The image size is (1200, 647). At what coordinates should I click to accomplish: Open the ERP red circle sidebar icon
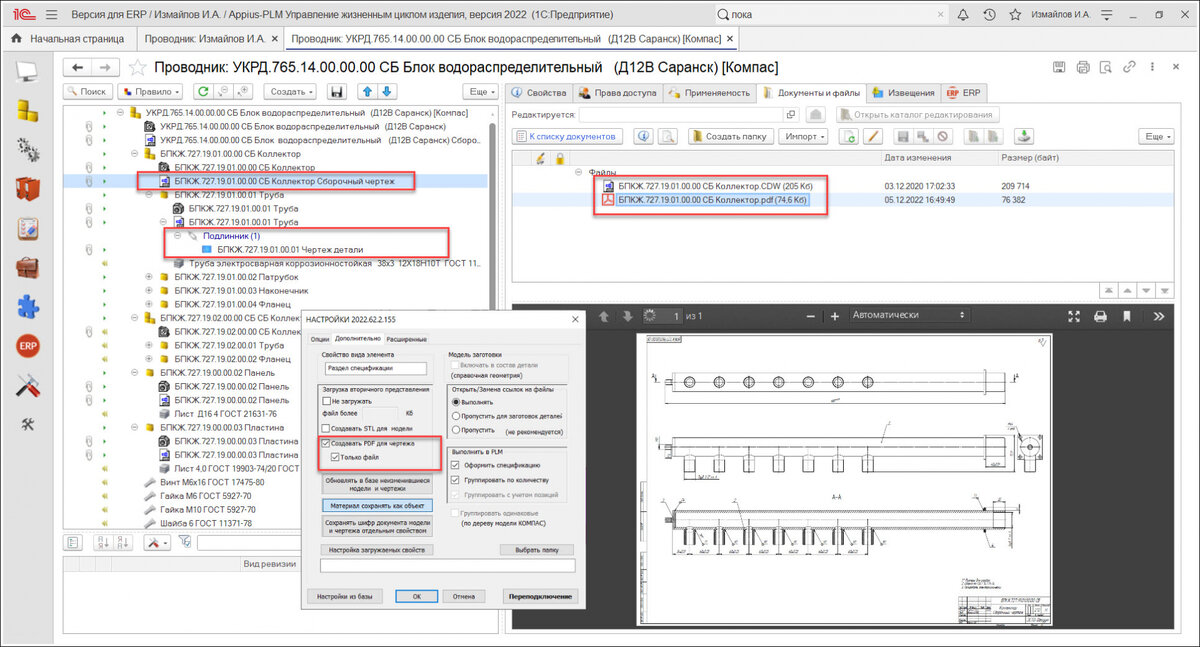[28, 345]
